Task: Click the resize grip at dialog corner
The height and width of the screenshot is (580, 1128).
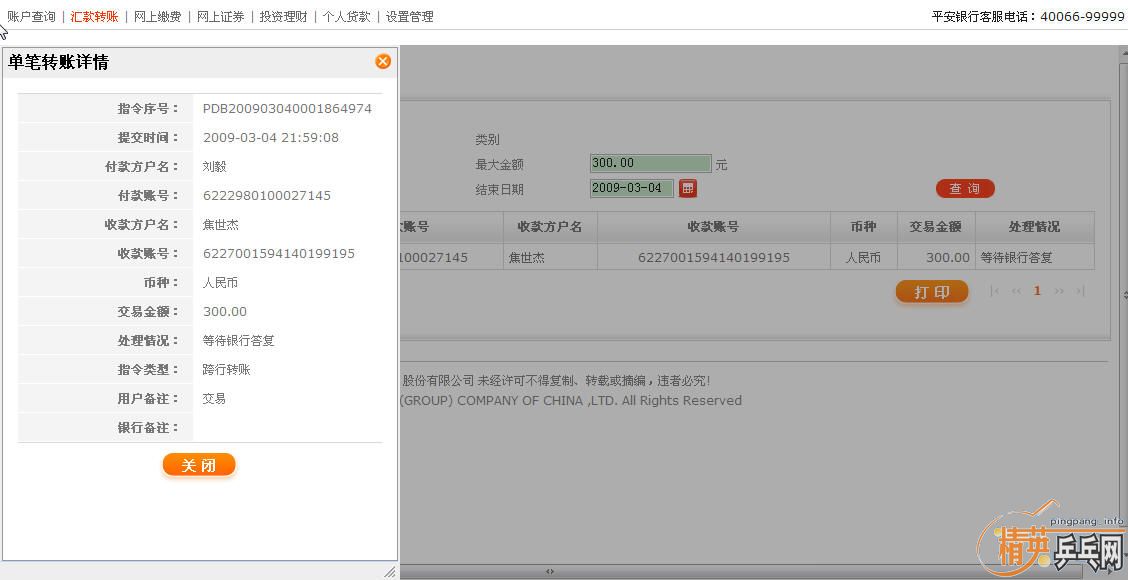Action: tap(390, 573)
